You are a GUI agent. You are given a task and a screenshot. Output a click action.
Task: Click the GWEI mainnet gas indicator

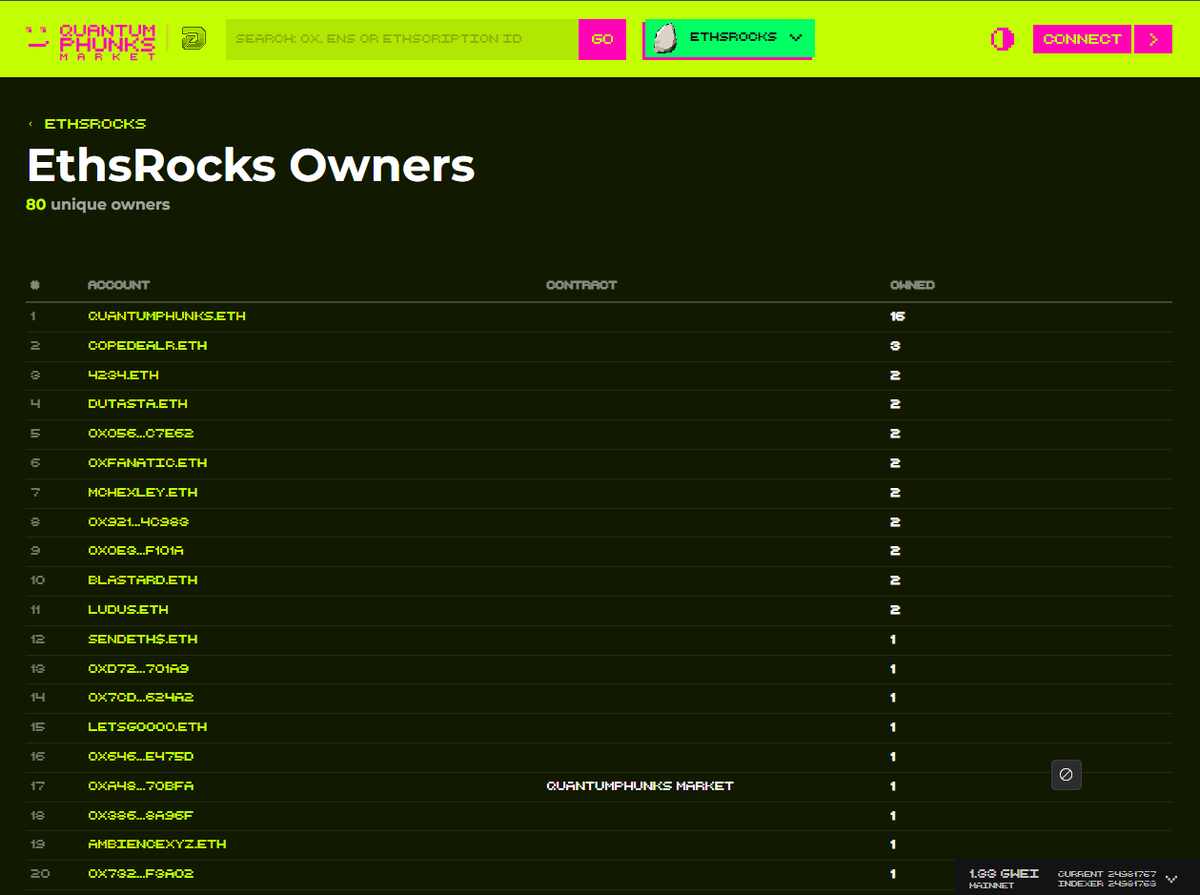[x=1004, y=878]
